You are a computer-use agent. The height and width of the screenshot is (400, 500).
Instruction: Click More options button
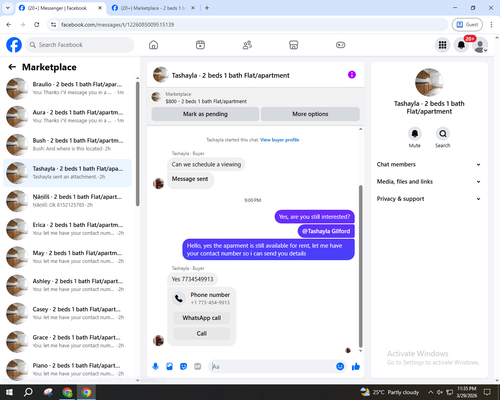coord(310,114)
